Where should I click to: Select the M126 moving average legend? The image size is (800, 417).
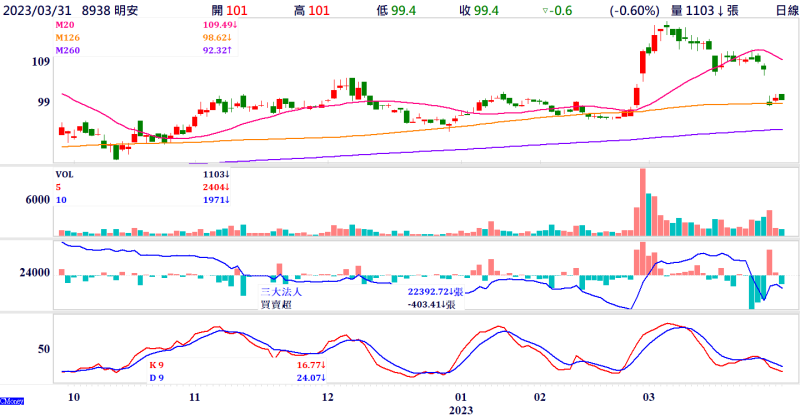tap(70, 36)
